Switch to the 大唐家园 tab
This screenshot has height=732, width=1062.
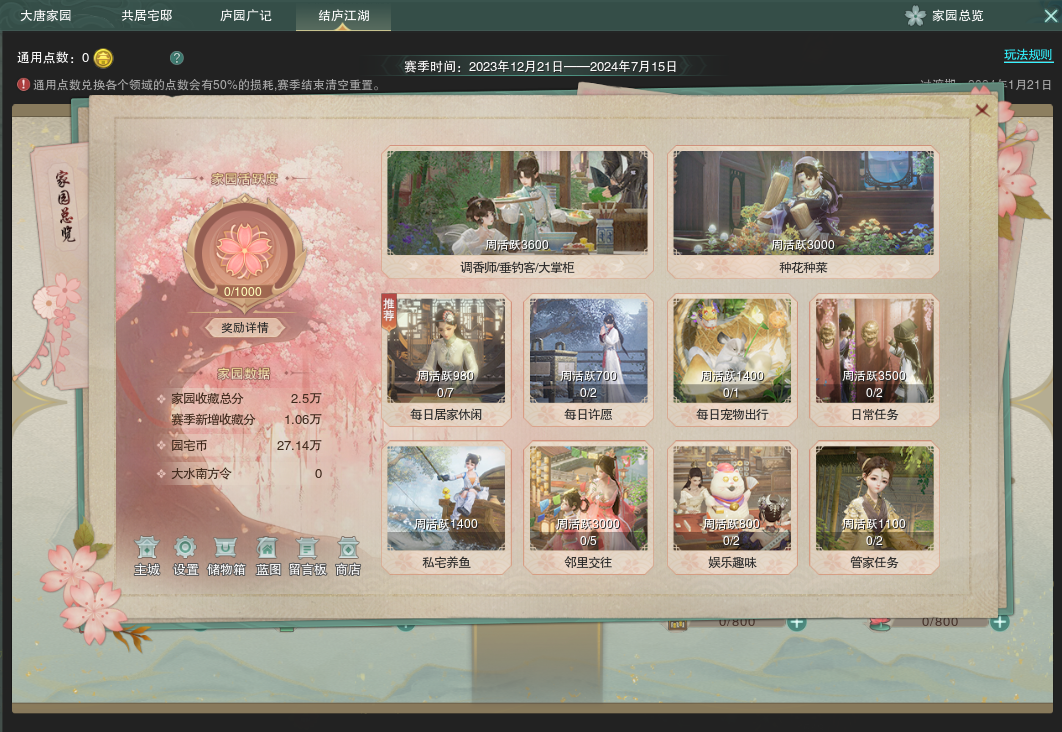46,15
